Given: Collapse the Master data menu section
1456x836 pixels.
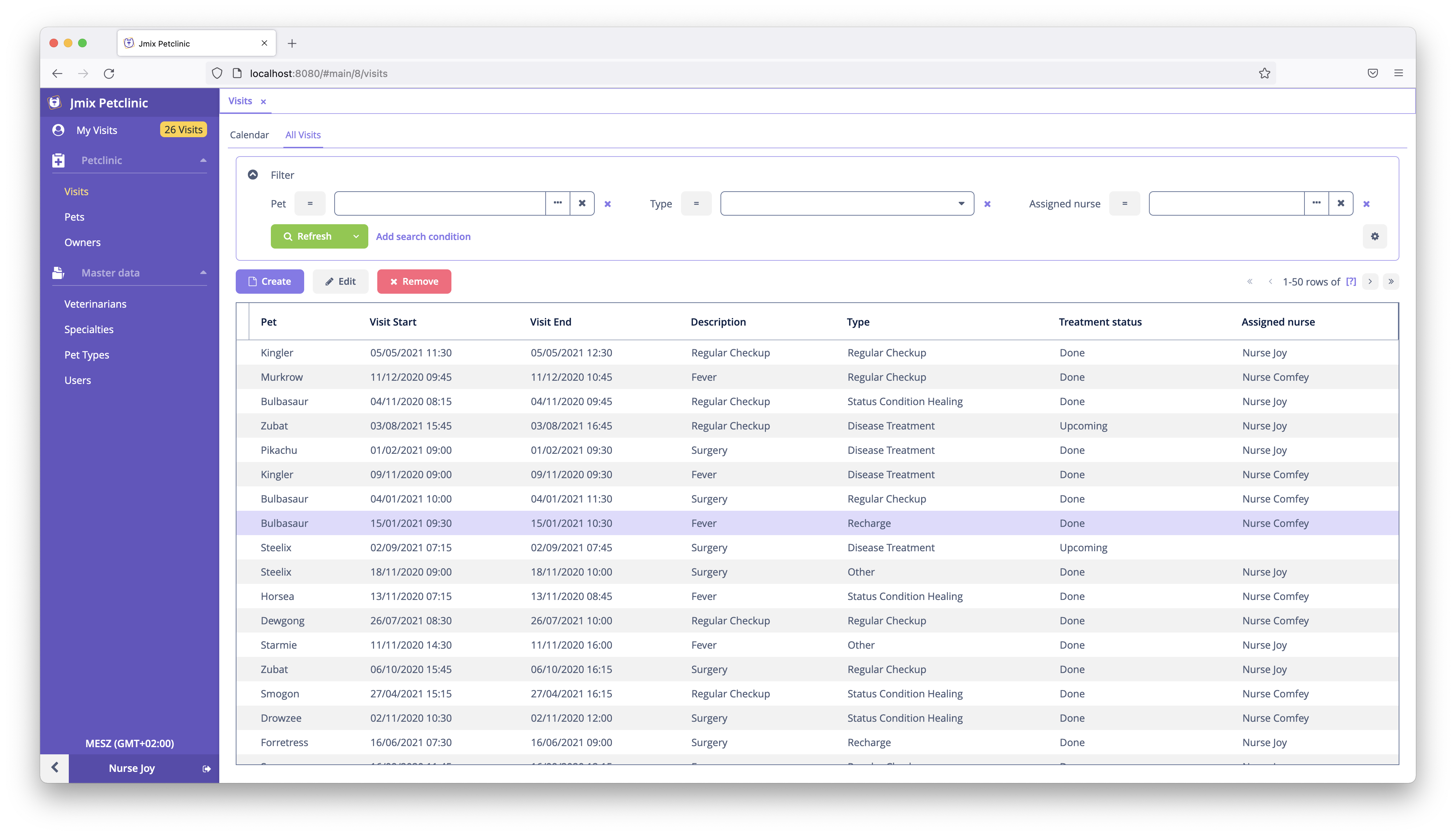Looking at the screenshot, I should (203, 273).
